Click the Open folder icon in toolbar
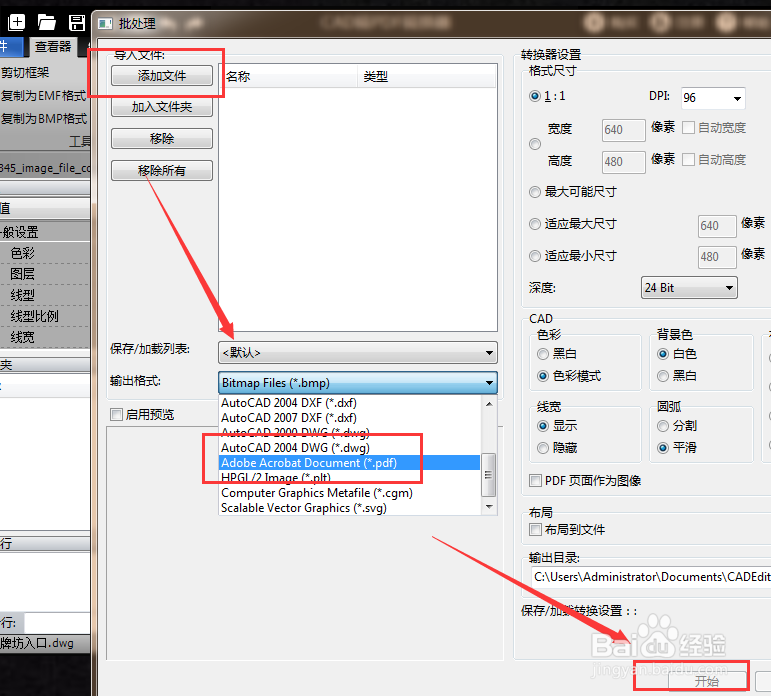Image resolution: width=771 pixels, height=696 pixels. [47, 22]
